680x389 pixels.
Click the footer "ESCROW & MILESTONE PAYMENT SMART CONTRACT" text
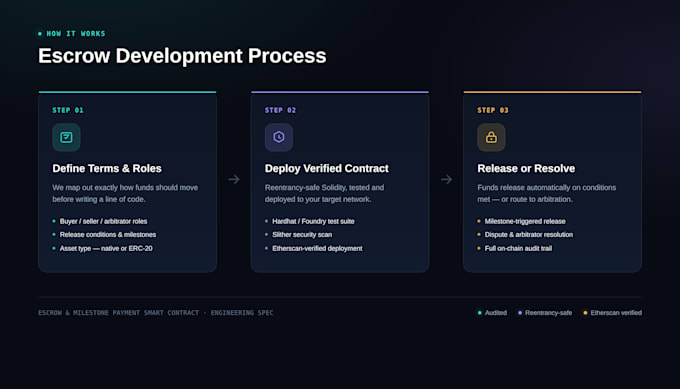pos(118,313)
